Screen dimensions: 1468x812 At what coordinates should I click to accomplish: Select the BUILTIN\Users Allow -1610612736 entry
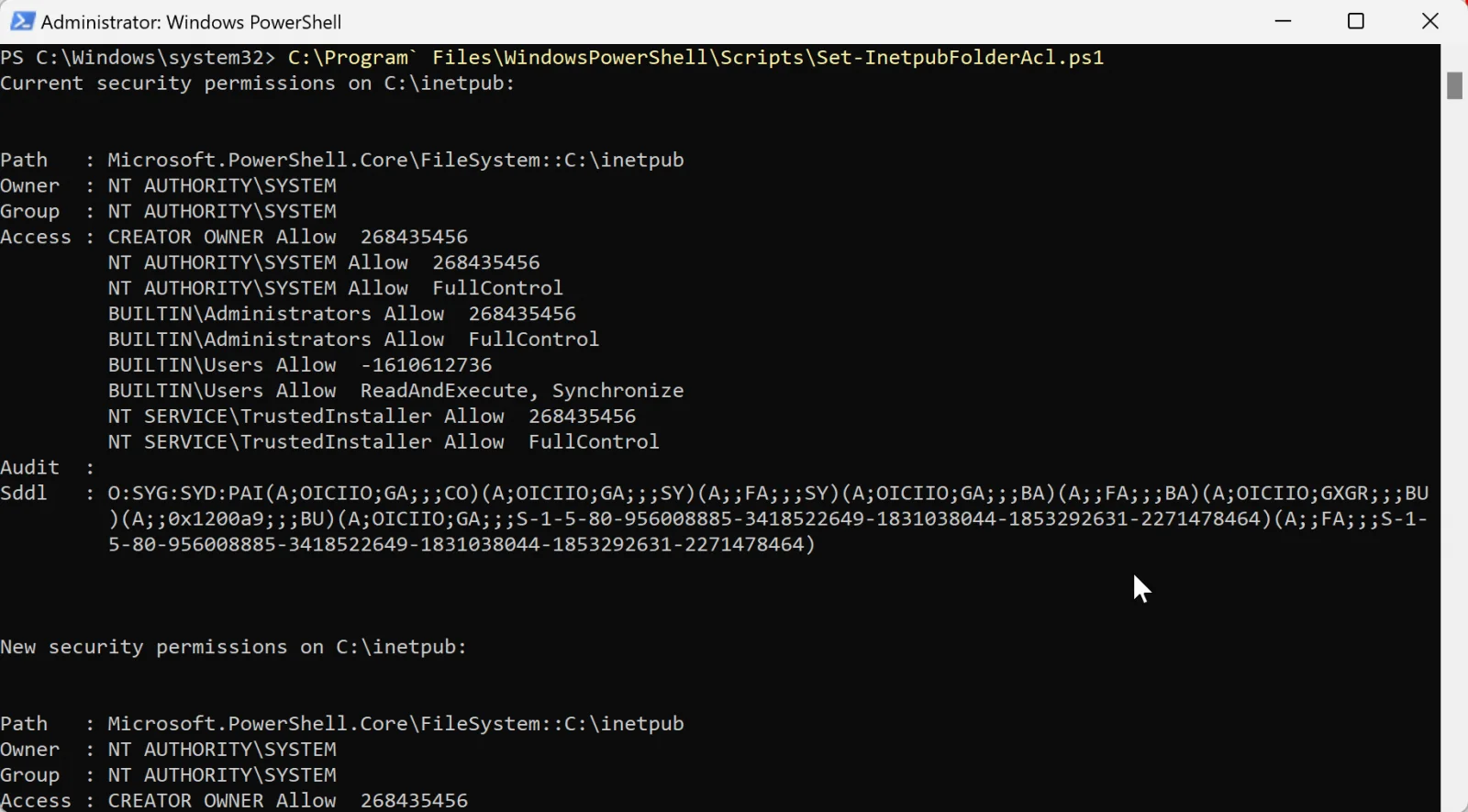[300, 365]
